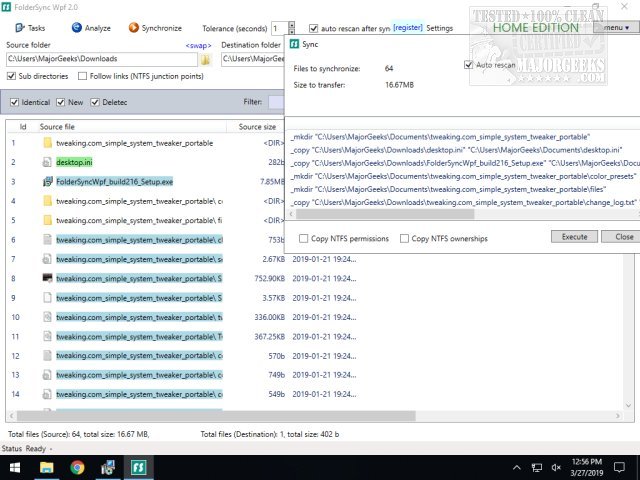Screen dimensions: 640x480
Task: Sort by Source size column header
Action: click(257, 127)
